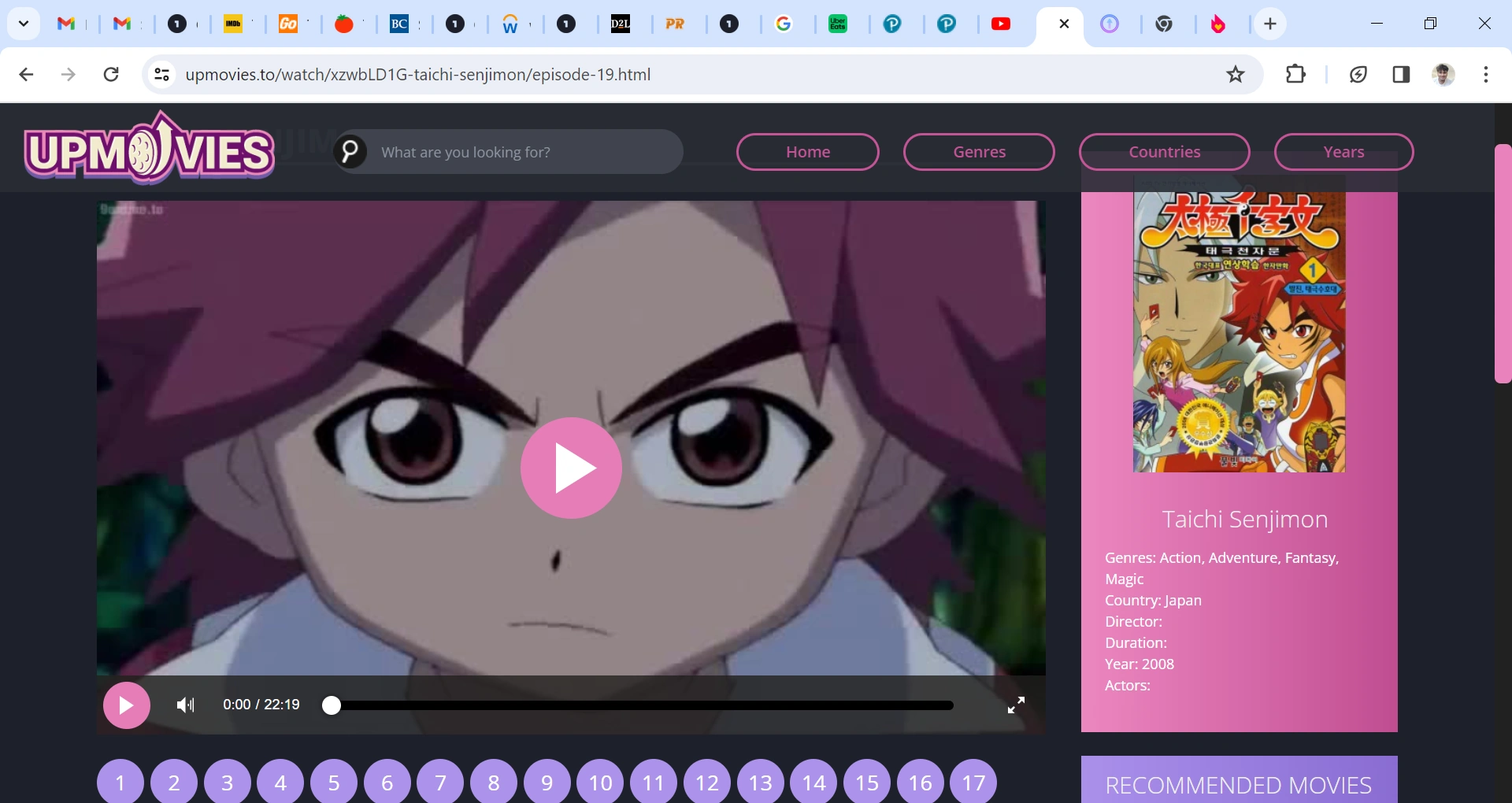Select episode 14
This screenshot has height=803, width=1512.
[x=813, y=783]
